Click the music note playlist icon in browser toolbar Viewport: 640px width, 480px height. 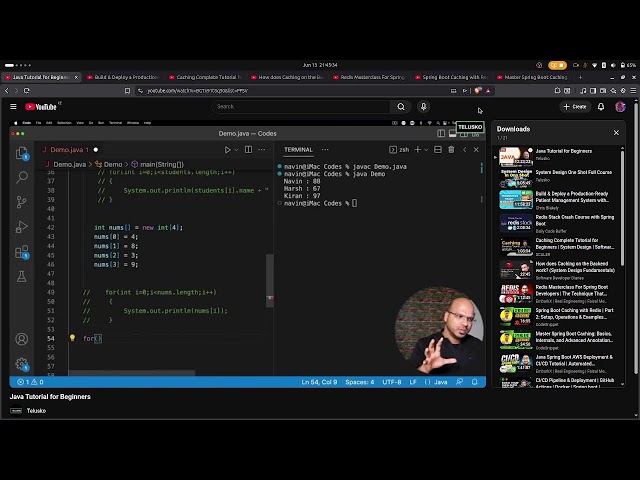click(583, 91)
